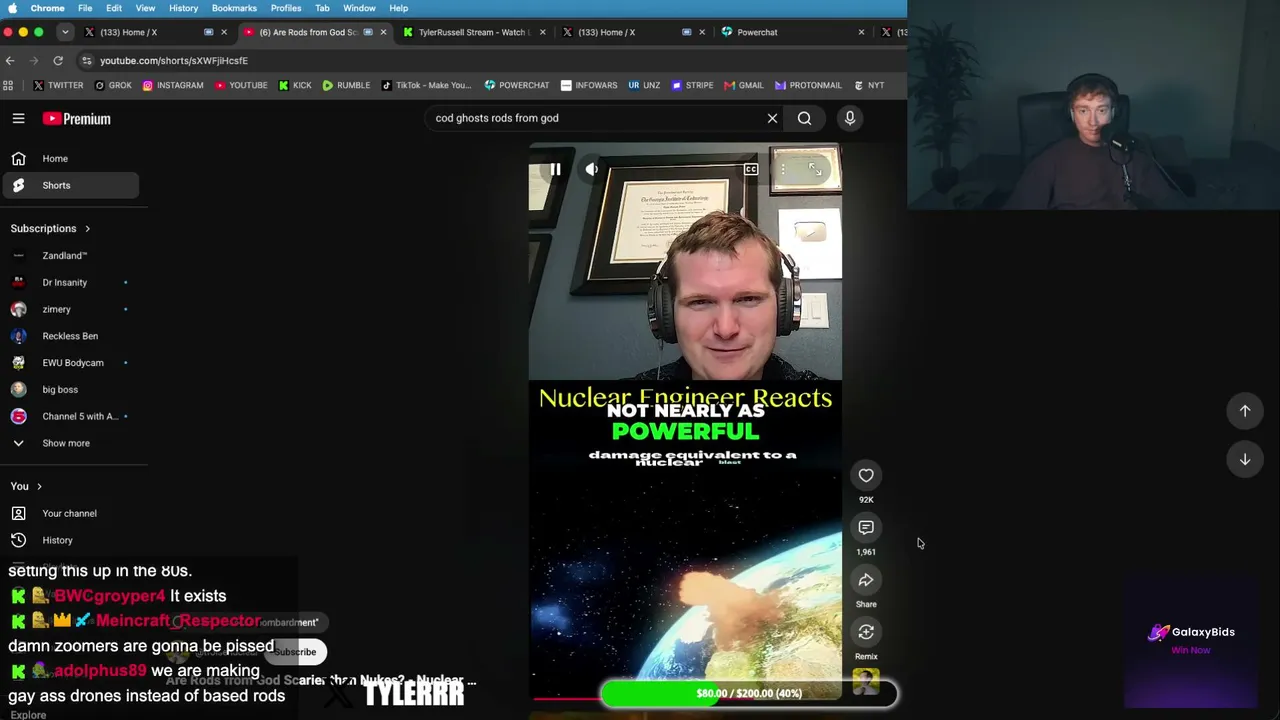Open the TWITTER bookmark
Image resolution: width=1280 pixels, height=720 pixels.
(x=58, y=85)
